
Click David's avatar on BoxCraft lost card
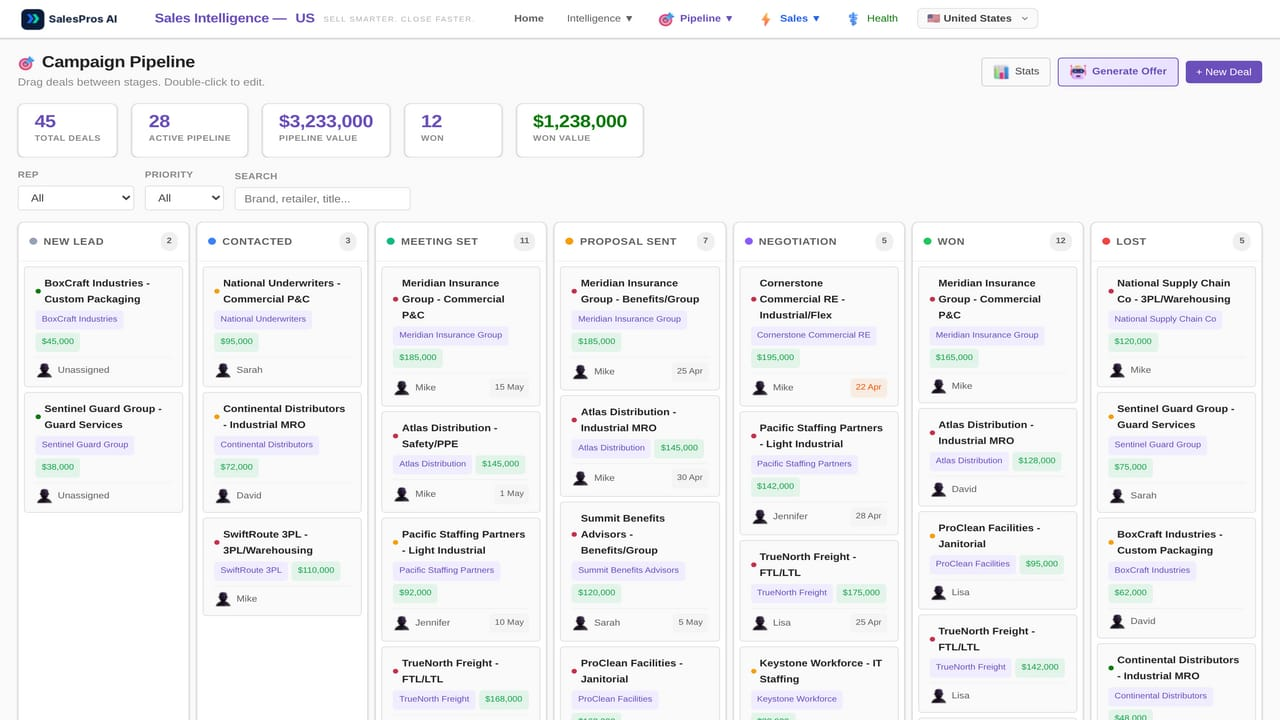click(x=1117, y=621)
